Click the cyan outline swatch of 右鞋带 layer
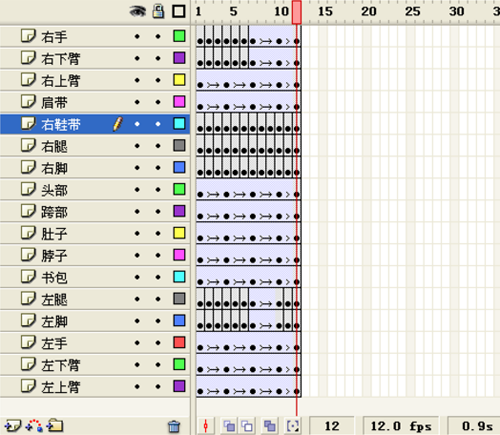 click(179, 124)
